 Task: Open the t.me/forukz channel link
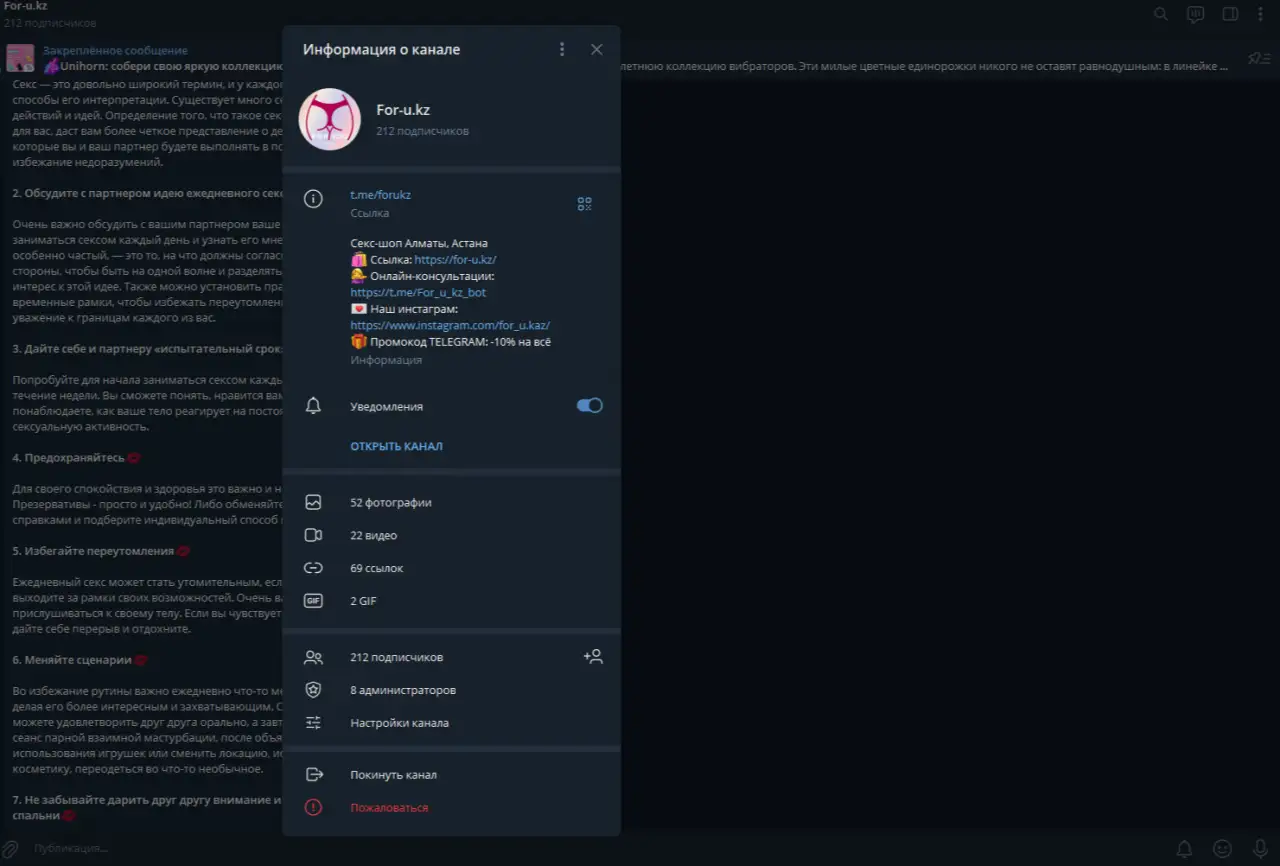click(380, 195)
